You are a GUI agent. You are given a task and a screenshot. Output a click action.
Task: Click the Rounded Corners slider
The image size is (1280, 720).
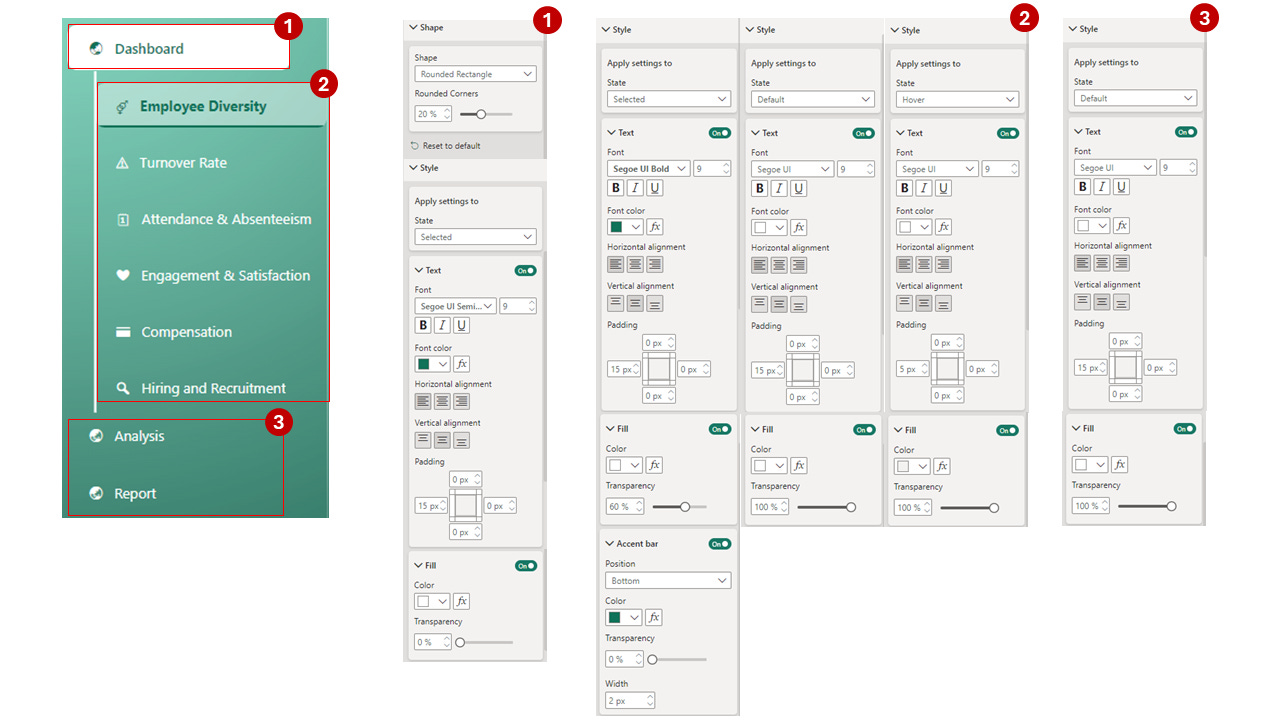click(486, 114)
